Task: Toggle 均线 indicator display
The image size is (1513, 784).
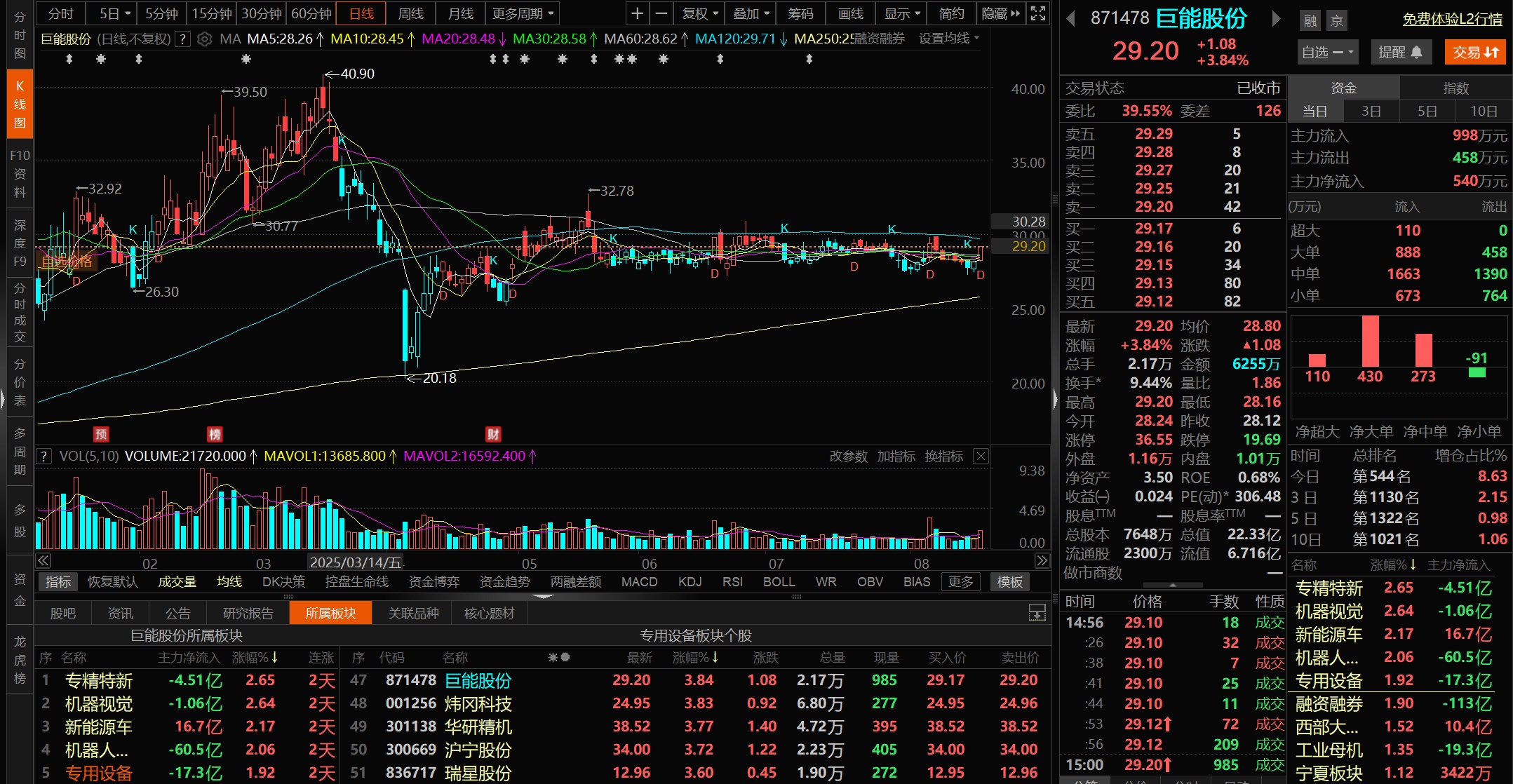Action: [x=229, y=582]
